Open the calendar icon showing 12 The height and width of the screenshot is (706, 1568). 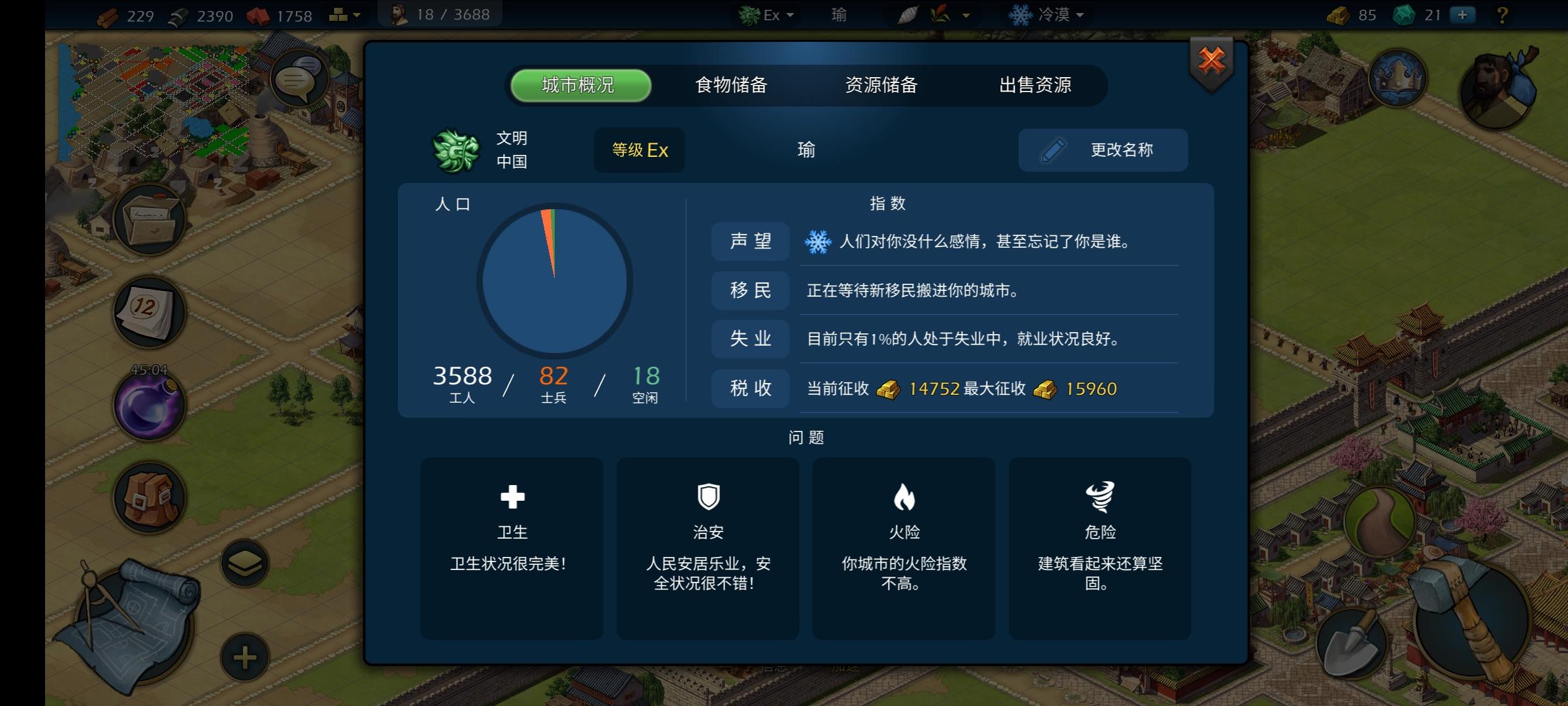(150, 311)
